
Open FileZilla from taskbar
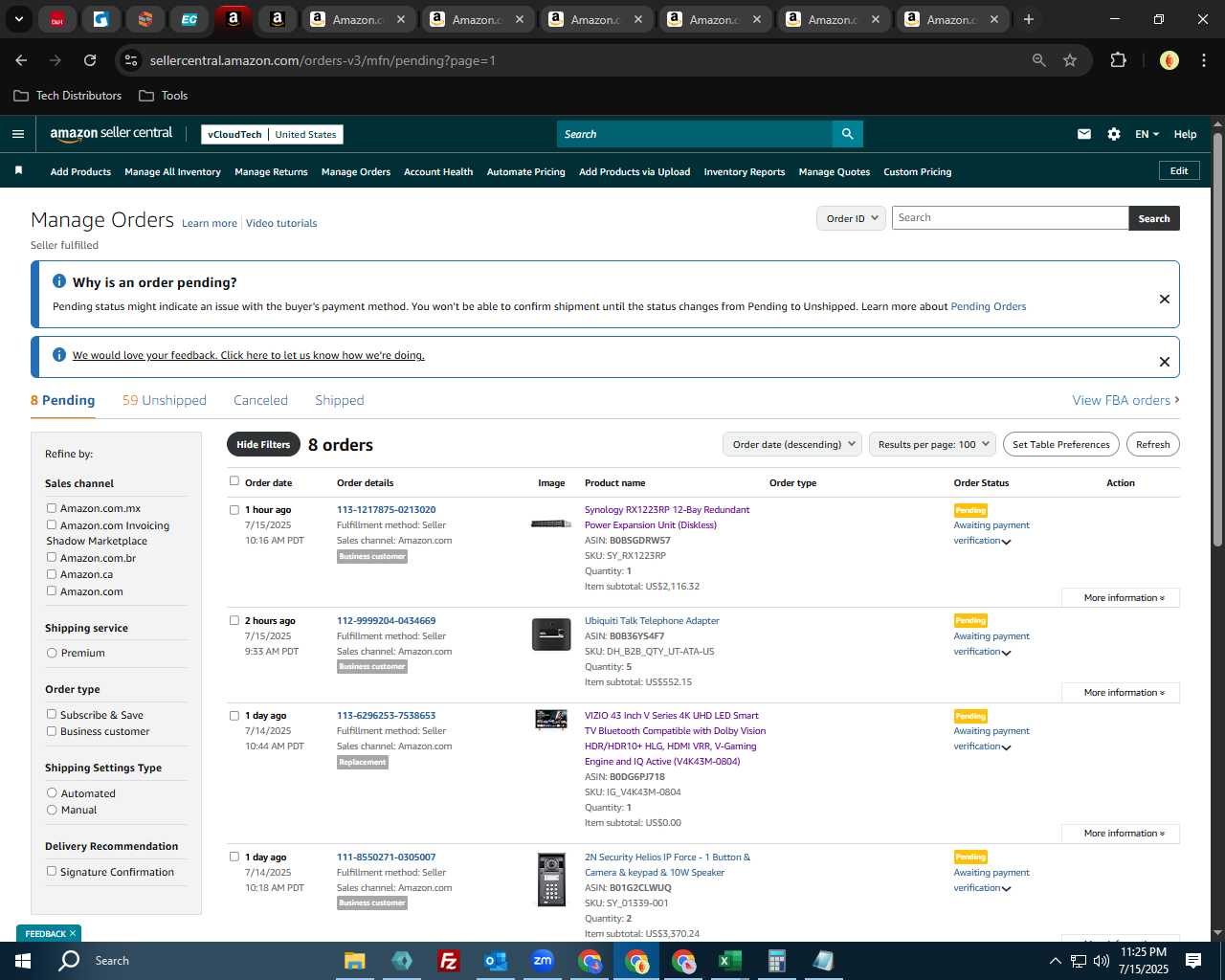click(448, 961)
